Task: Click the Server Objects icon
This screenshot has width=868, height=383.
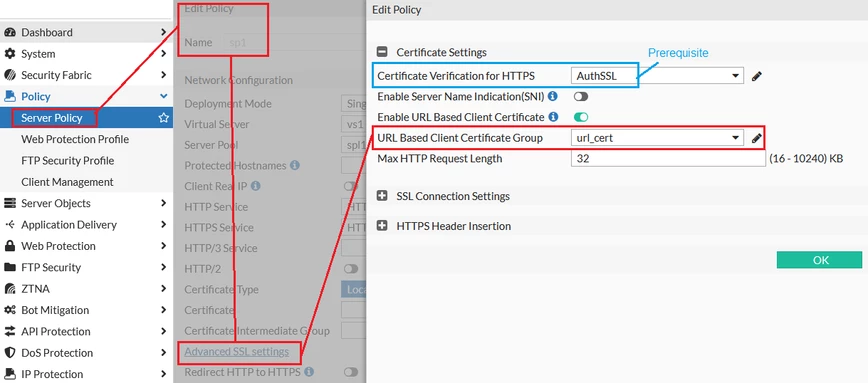Action: point(10,204)
